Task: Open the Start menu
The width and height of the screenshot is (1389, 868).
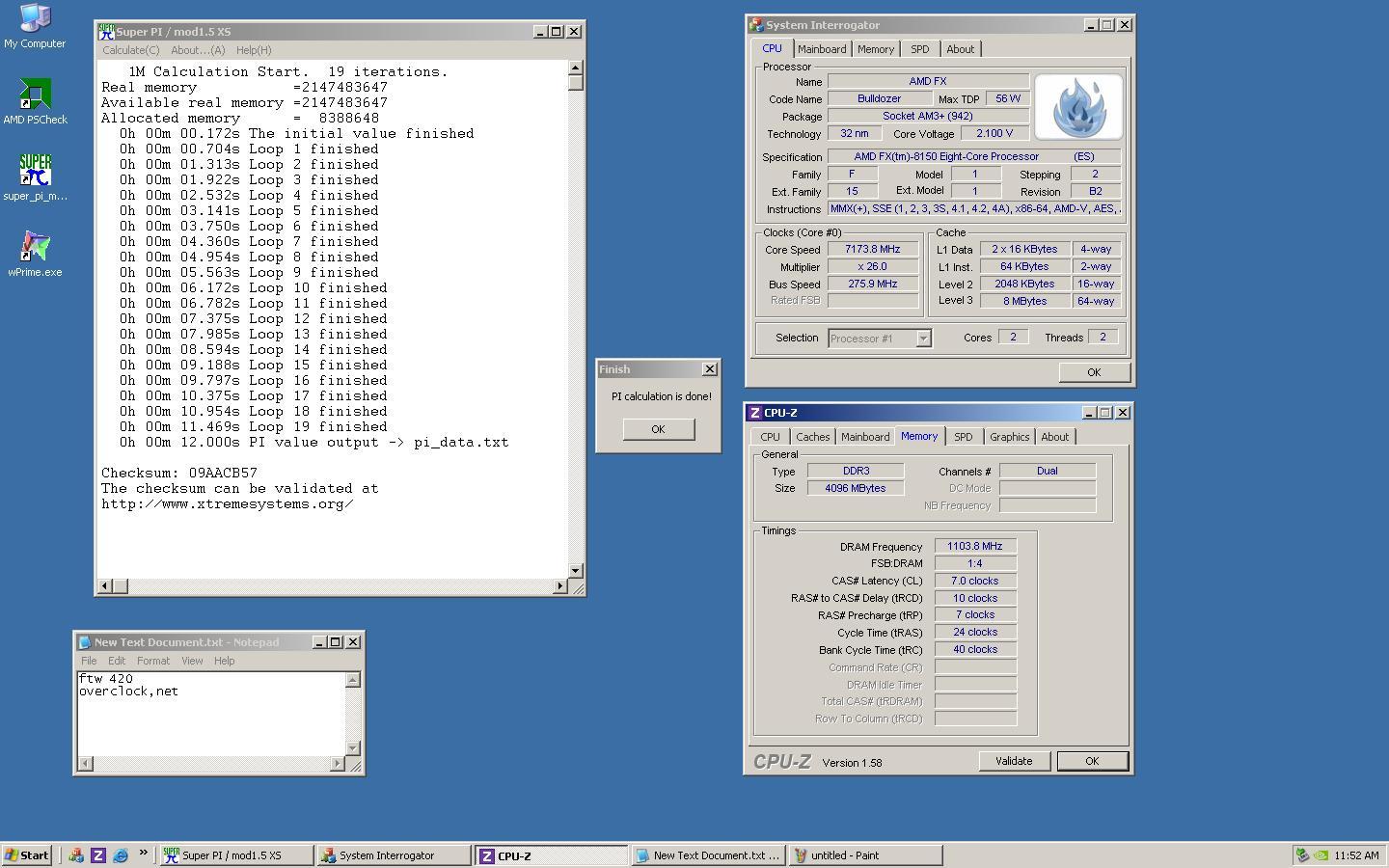Action: pyautogui.click(x=27, y=854)
